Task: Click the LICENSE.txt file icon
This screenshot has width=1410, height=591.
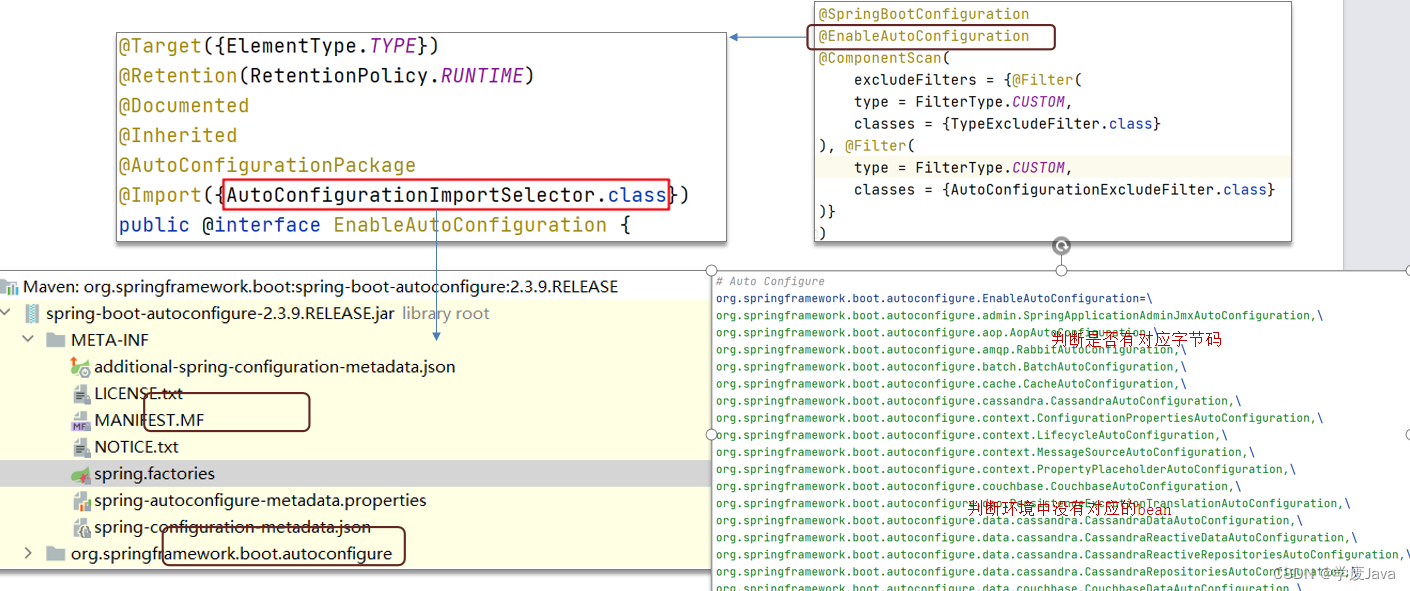Action: click(x=80, y=394)
